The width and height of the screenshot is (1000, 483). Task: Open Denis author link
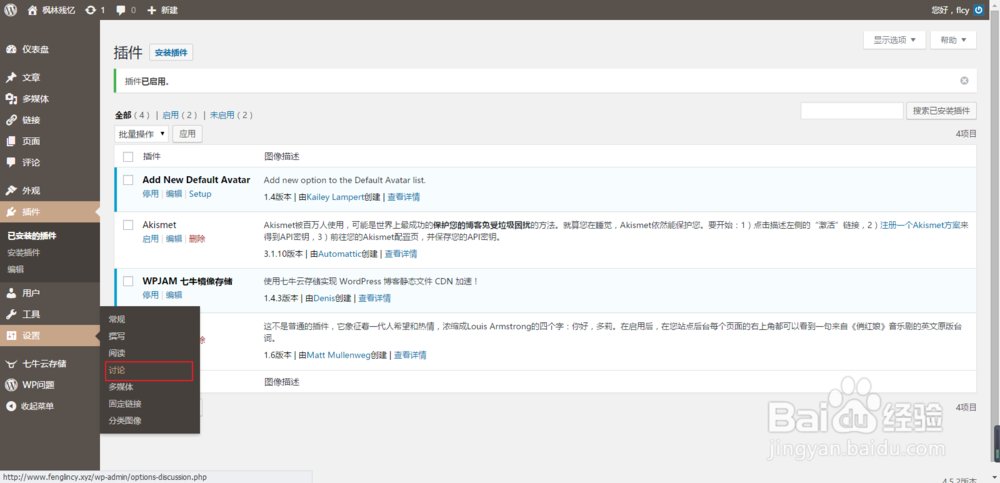[x=324, y=298]
